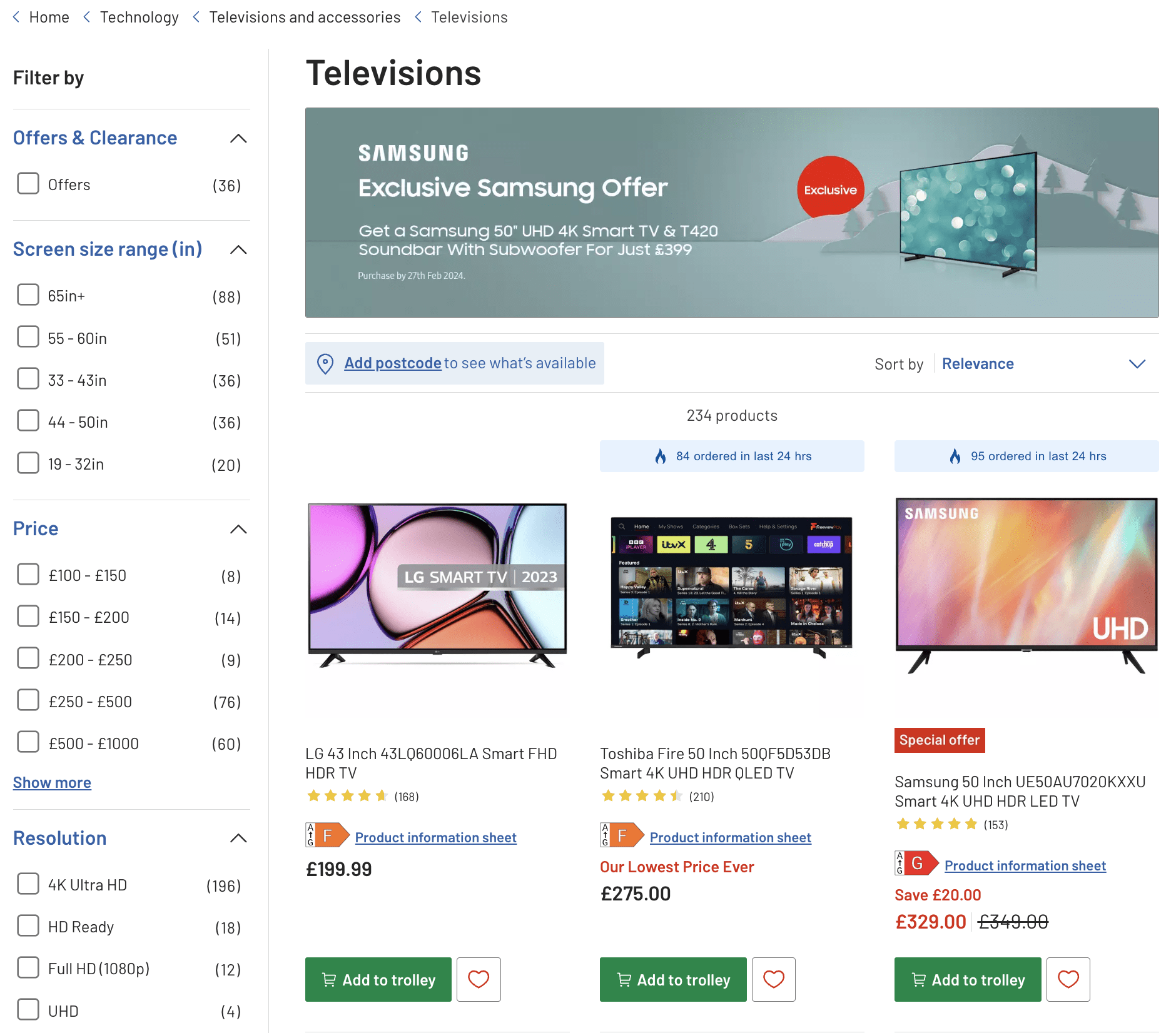Enable the 19 - 32in size filter
Image resolution: width=1176 pixels, height=1033 pixels.
[28, 463]
